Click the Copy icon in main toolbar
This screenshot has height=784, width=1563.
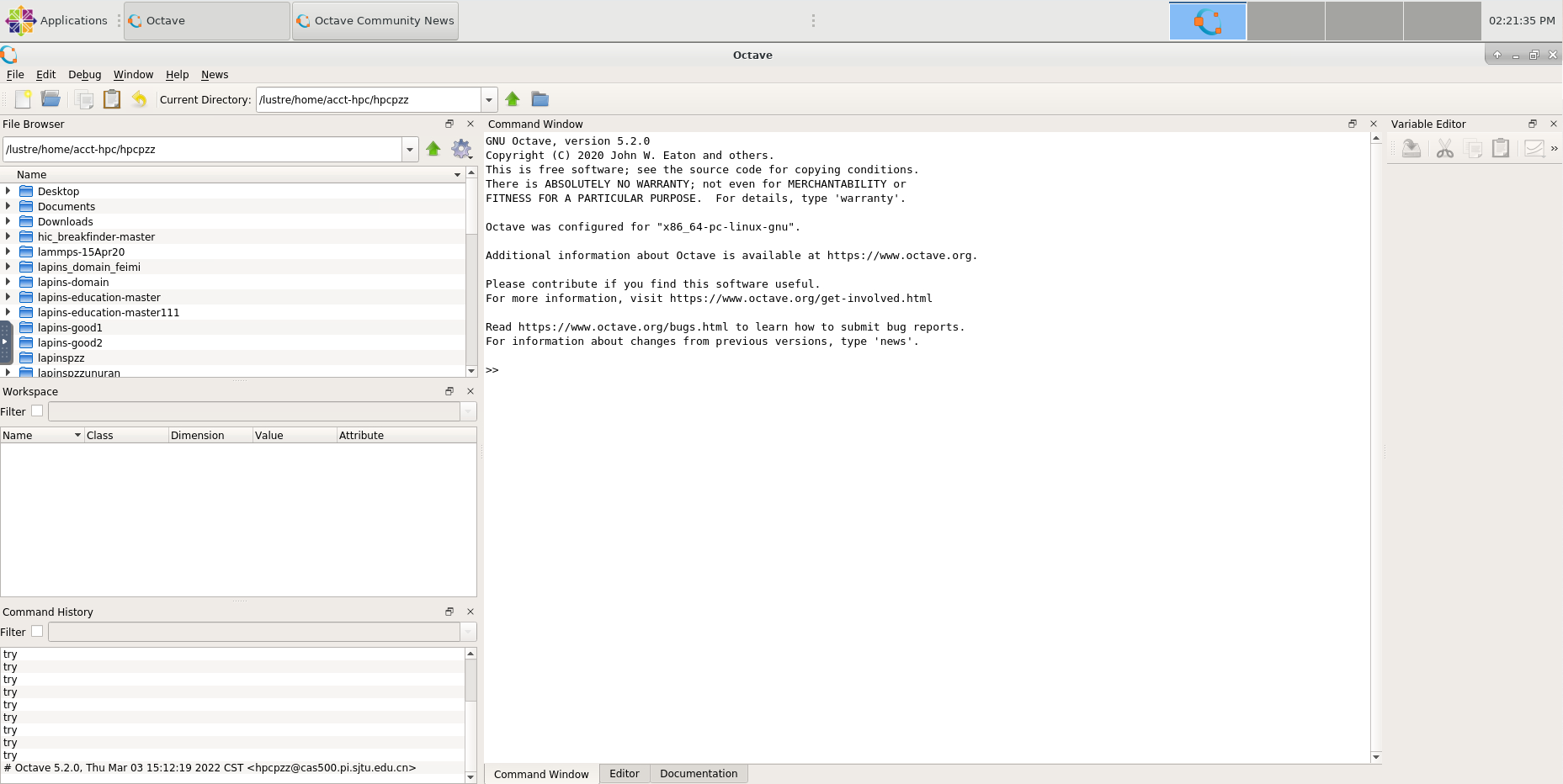[x=84, y=99]
